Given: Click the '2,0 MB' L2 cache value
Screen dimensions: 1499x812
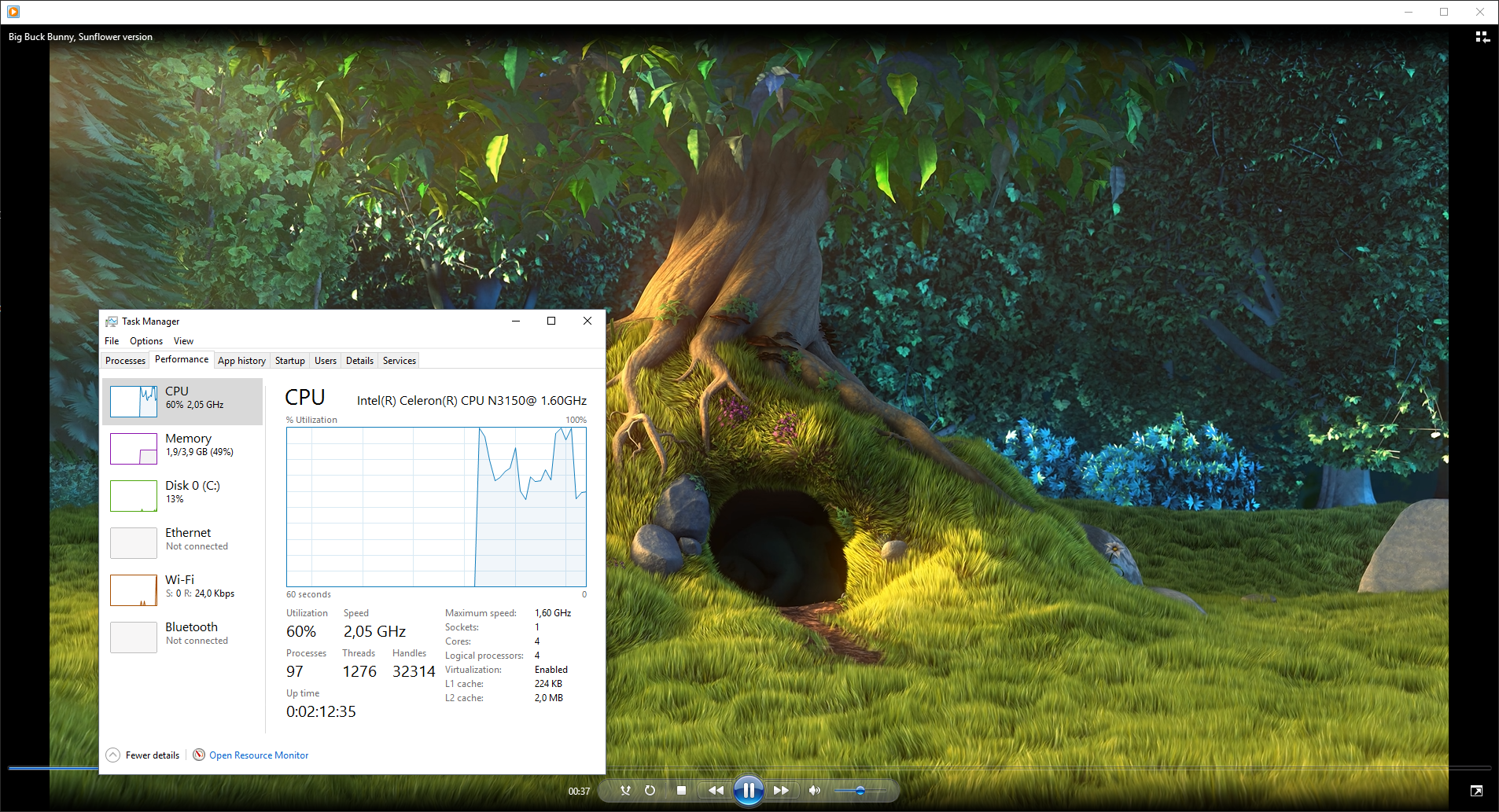Looking at the screenshot, I should pyautogui.click(x=549, y=698).
